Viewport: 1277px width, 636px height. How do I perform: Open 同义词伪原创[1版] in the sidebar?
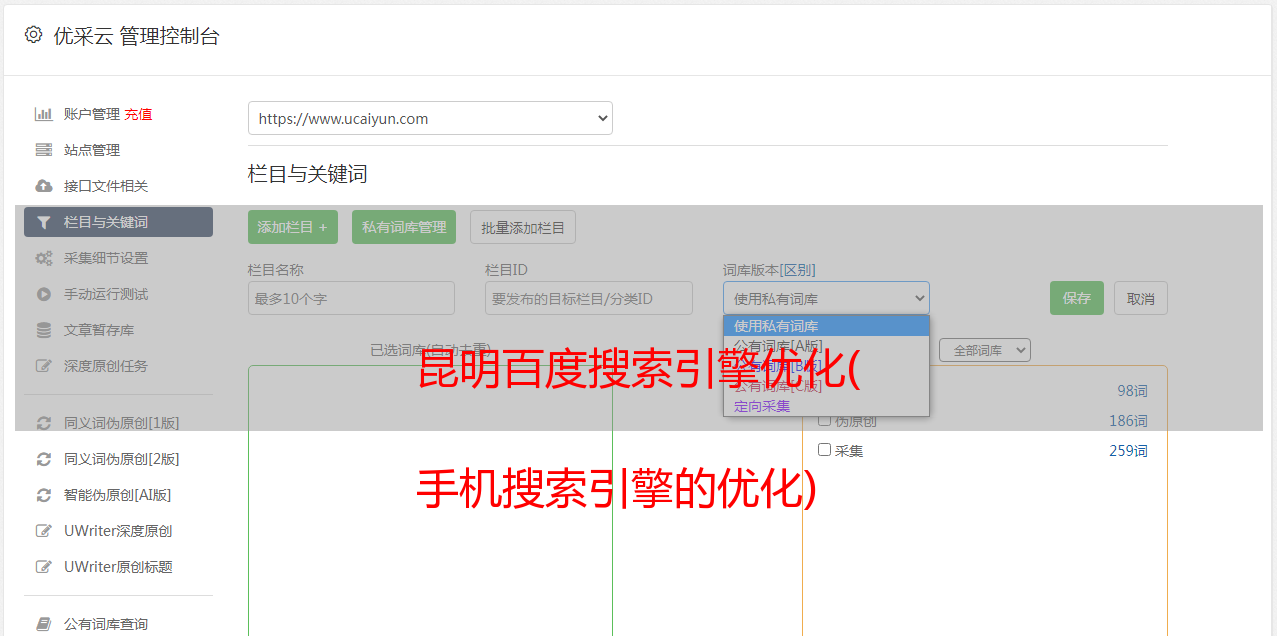(x=122, y=423)
